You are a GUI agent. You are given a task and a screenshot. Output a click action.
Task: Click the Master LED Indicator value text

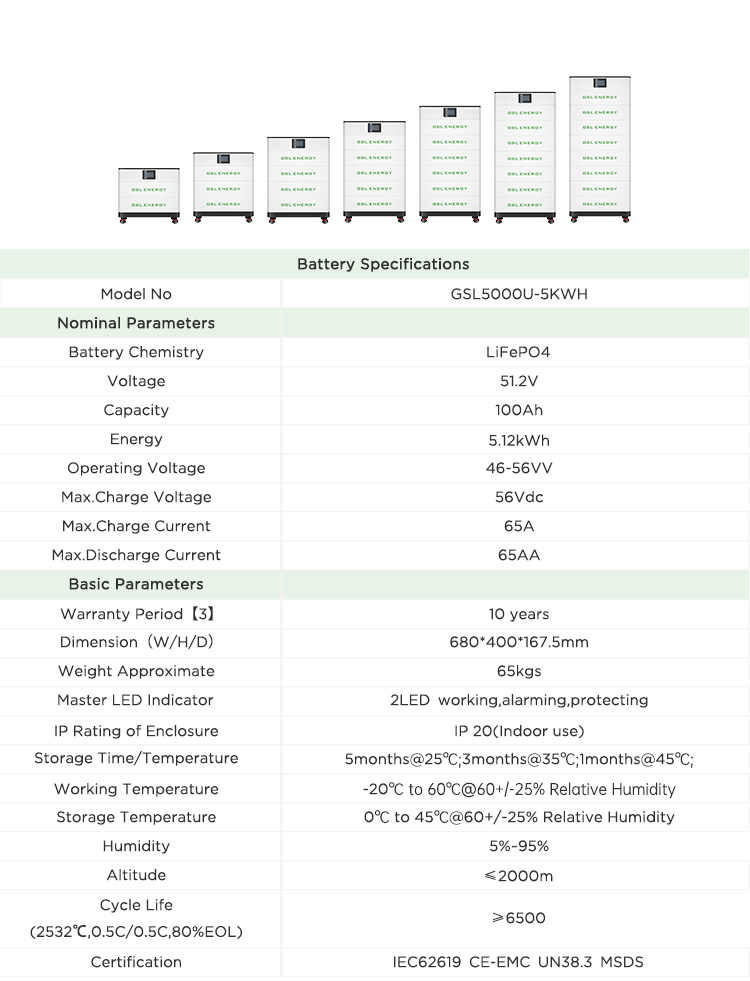(x=519, y=700)
